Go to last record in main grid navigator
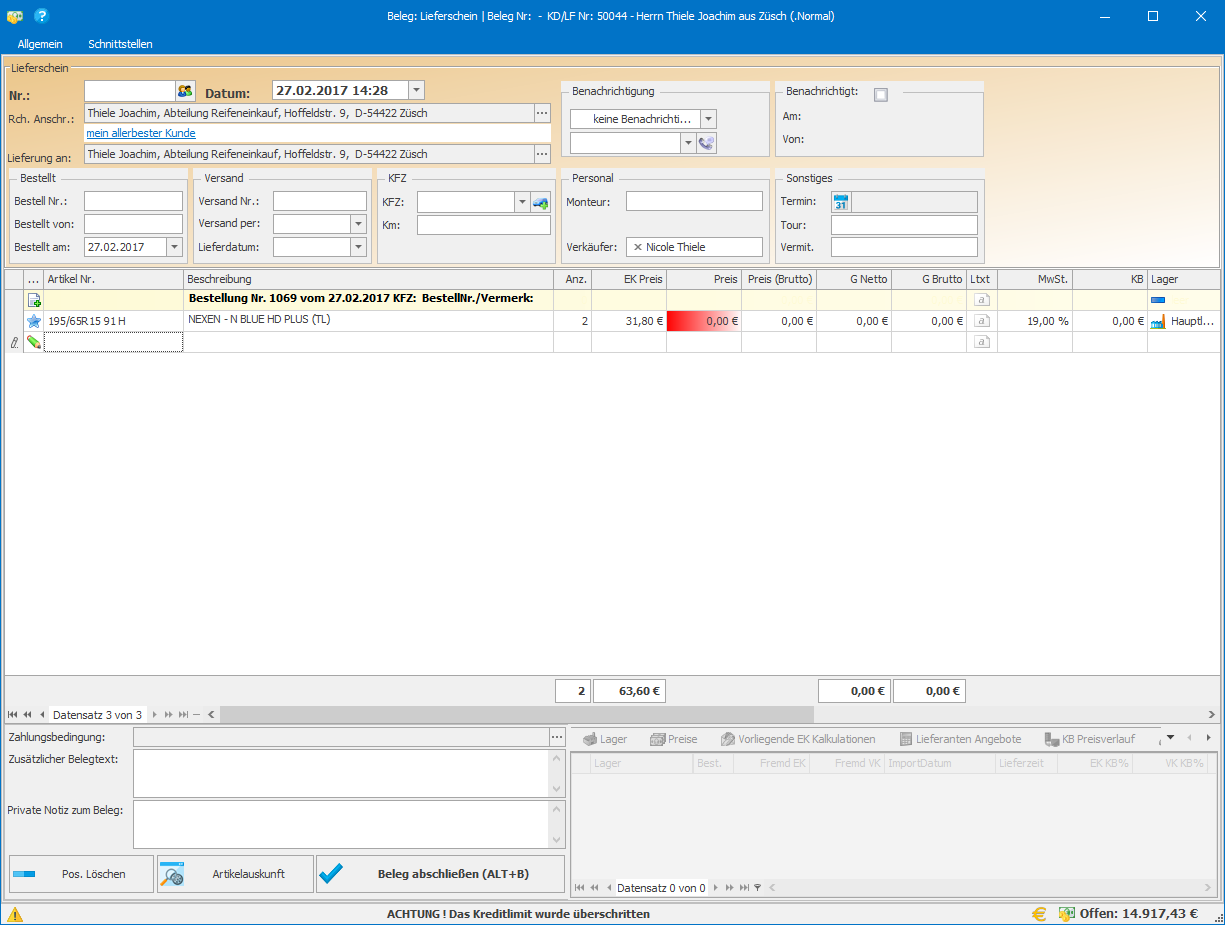This screenshot has width=1225, height=925. tap(183, 715)
